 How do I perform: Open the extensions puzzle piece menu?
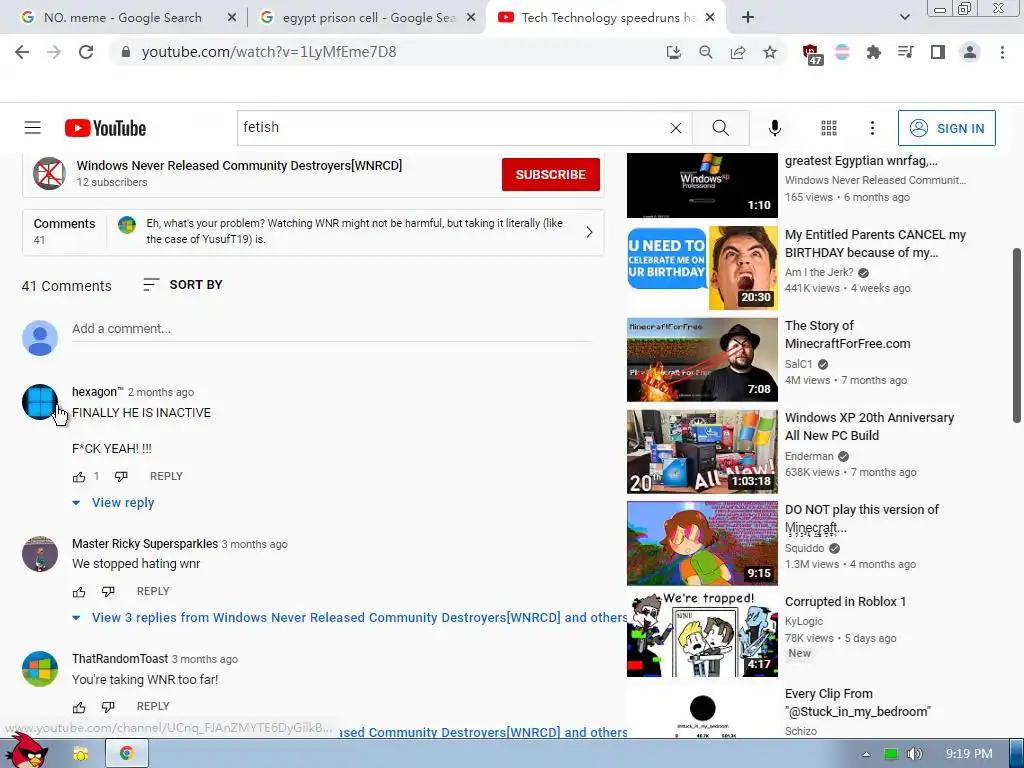(x=873, y=52)
